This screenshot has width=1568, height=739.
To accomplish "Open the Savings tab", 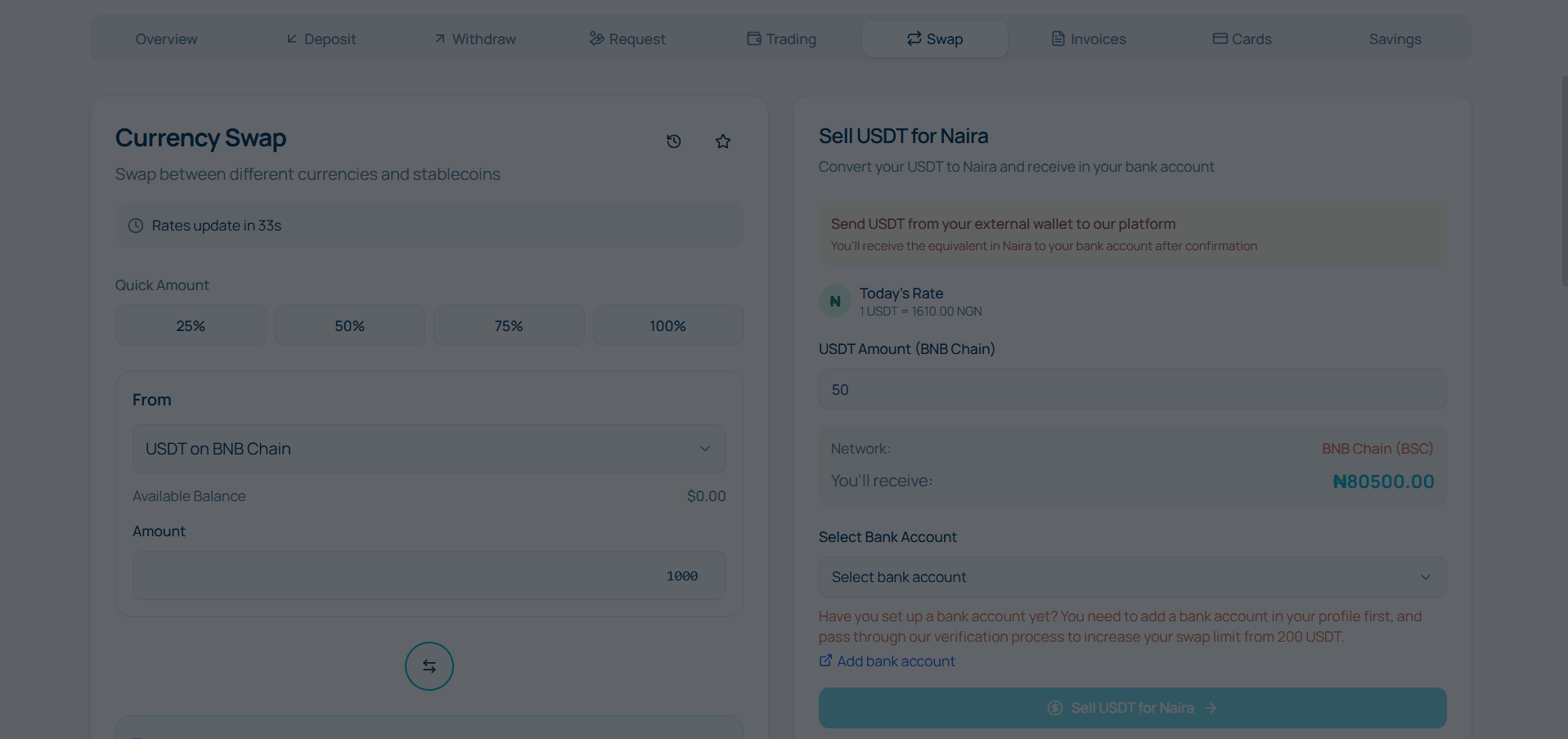I will (x=1395, y=39).
